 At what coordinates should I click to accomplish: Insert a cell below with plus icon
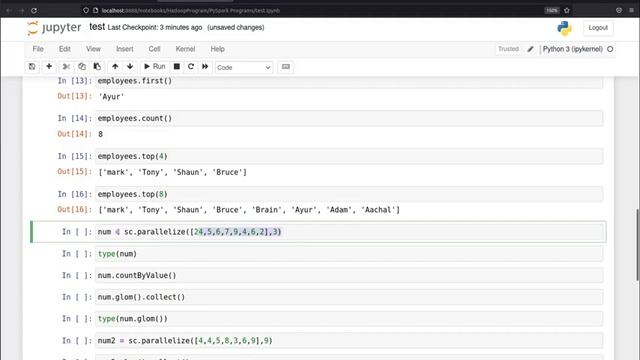[x=49, y=67]
